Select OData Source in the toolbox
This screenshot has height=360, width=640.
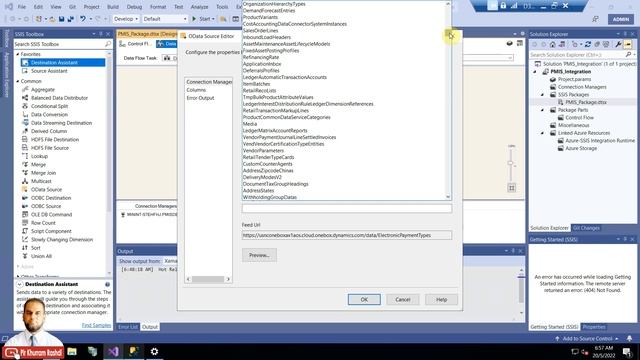[x=47, y=189]
